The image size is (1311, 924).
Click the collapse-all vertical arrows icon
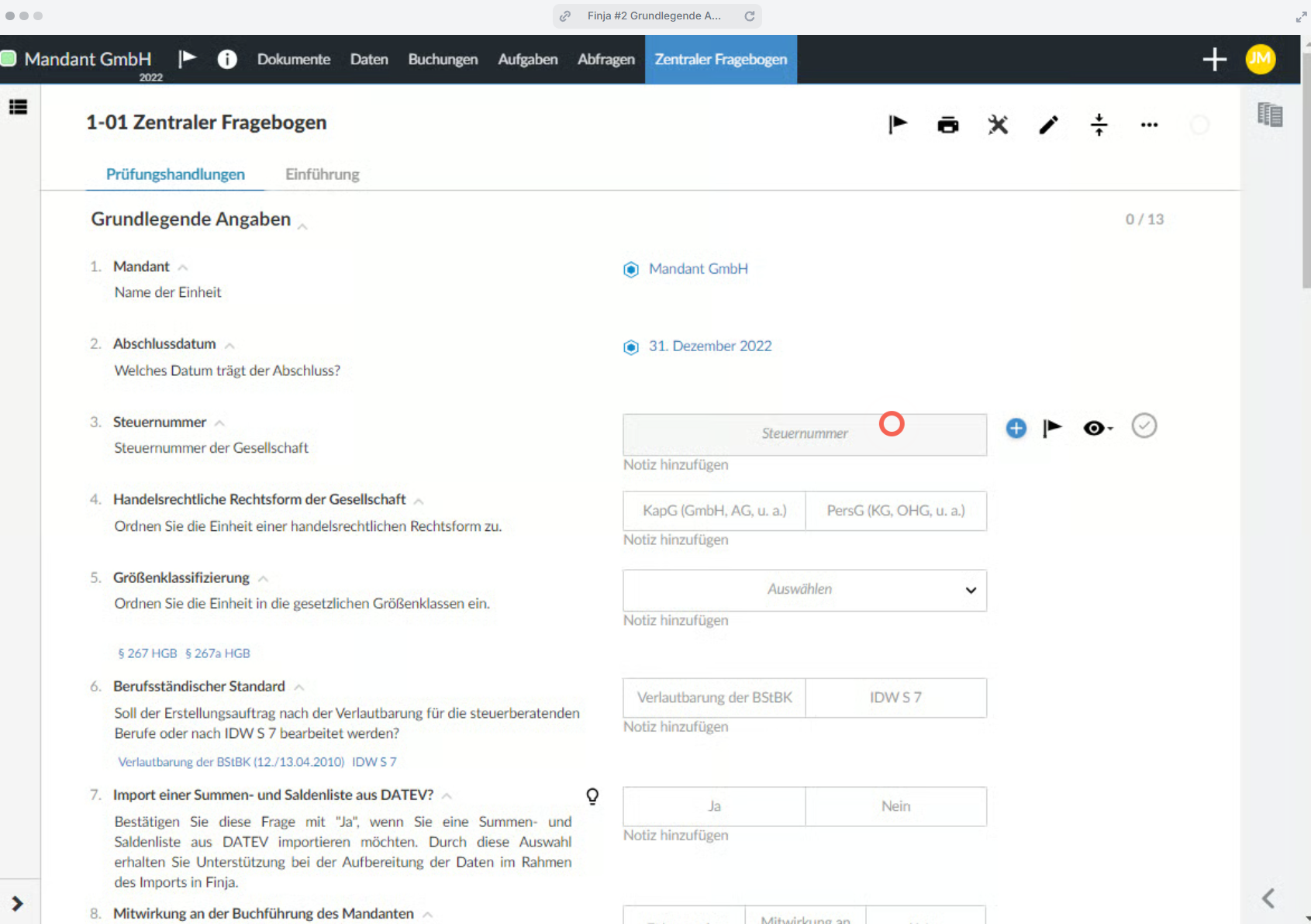pyautogui.click(x=1099, y=125)
